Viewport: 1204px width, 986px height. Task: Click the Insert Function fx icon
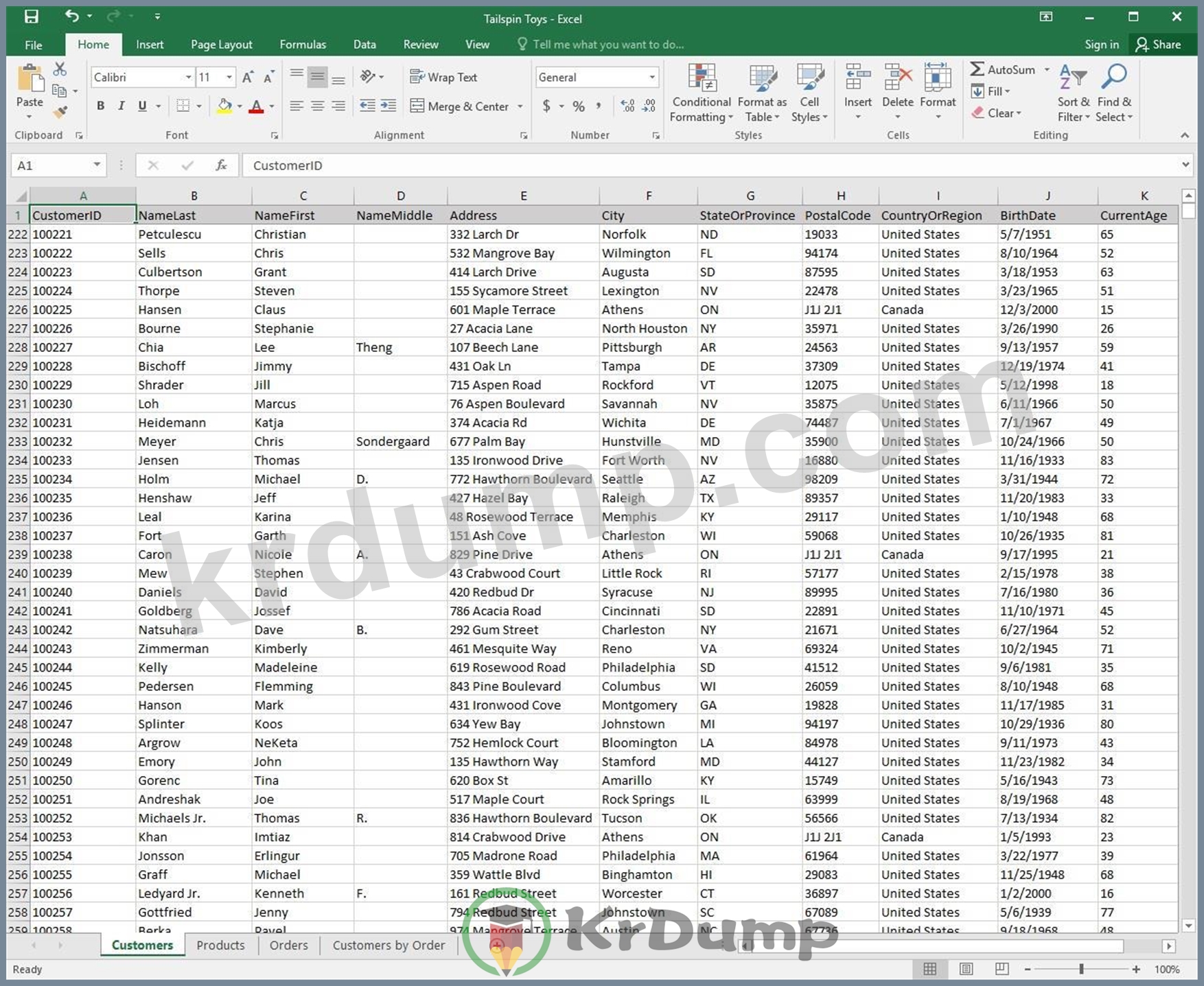pos(221,165)
